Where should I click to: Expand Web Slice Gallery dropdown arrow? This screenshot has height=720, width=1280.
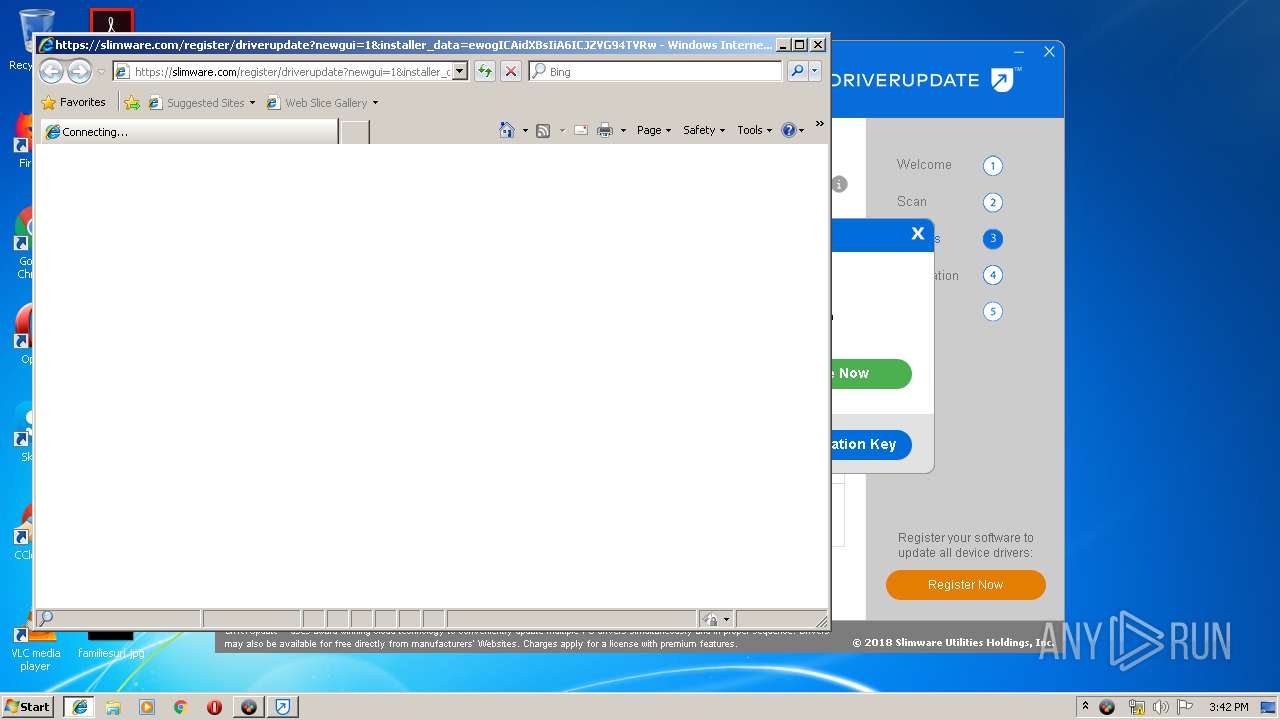375,103
